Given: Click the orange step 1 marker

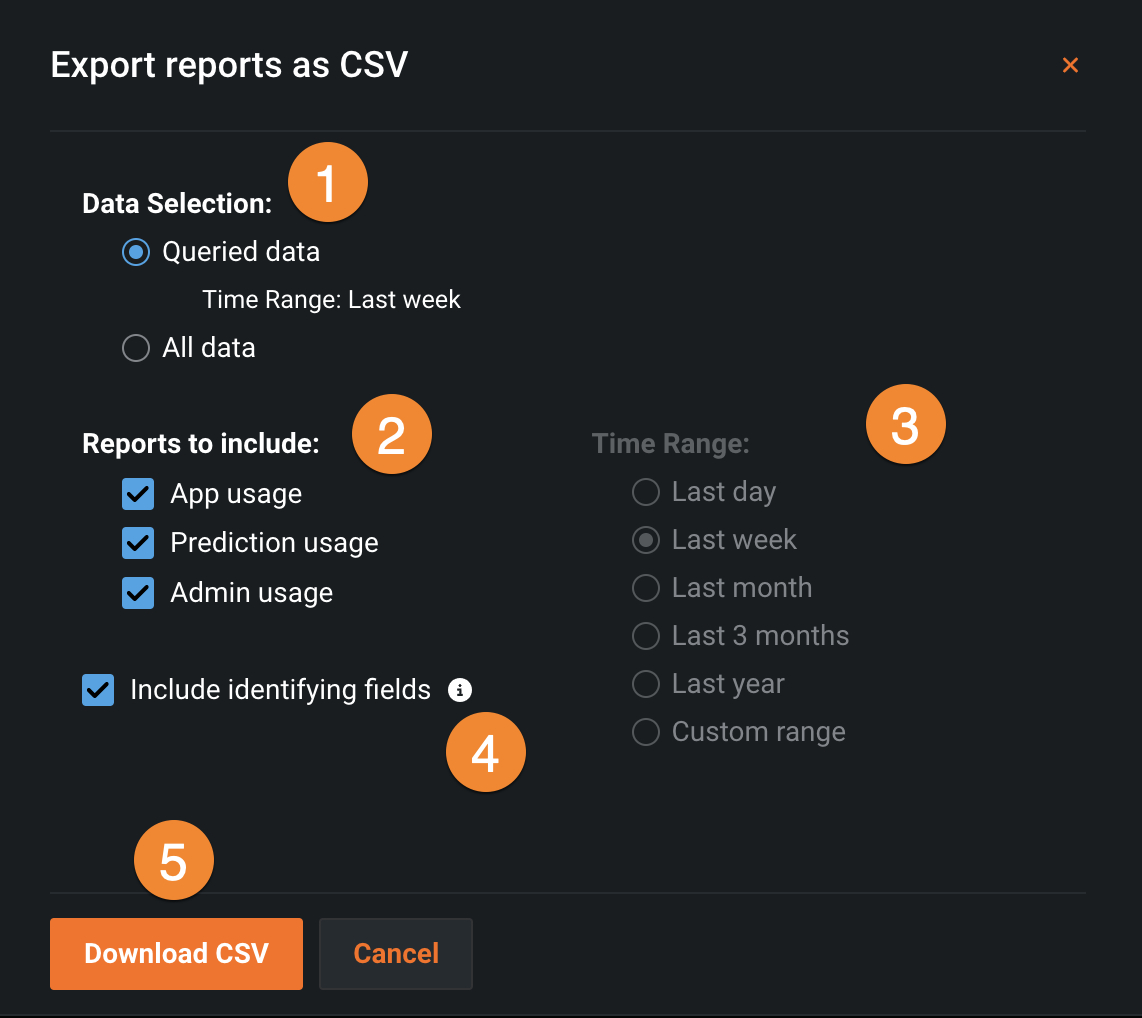Looking at the screenshot, I should click(328, 183).
